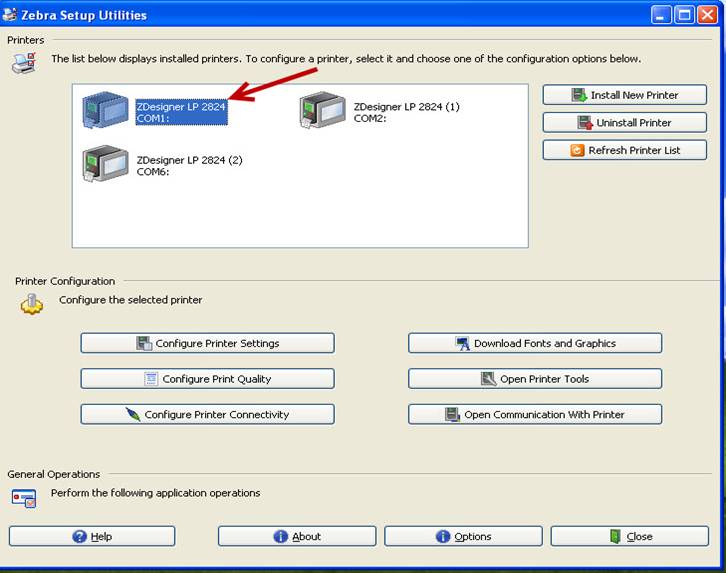Click the Zebra title bar app icon
The width and height of the screenshot is (726, 573).
tap(10, 15)
